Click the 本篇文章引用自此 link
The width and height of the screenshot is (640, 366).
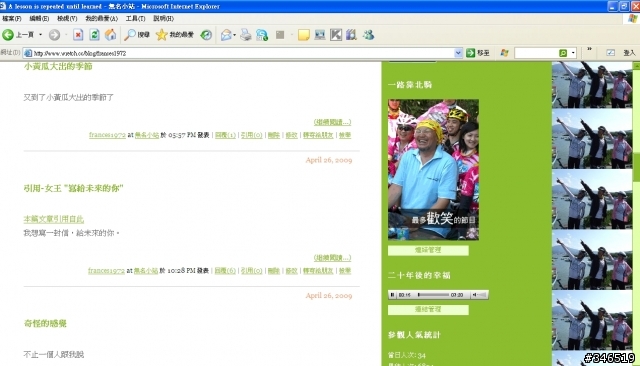[53, 219]
